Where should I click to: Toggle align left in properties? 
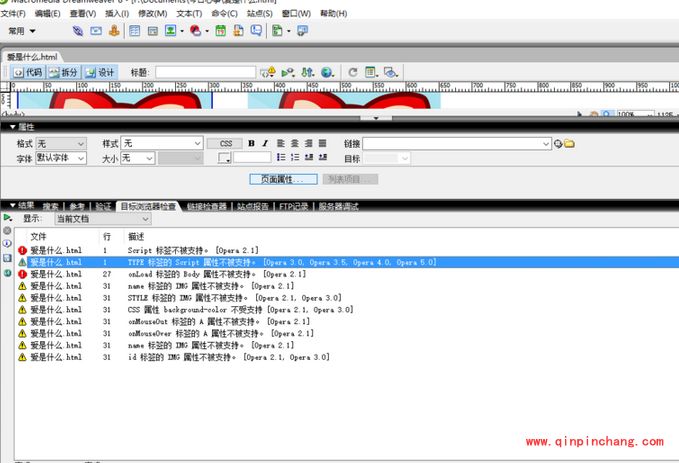coord(281,143)
